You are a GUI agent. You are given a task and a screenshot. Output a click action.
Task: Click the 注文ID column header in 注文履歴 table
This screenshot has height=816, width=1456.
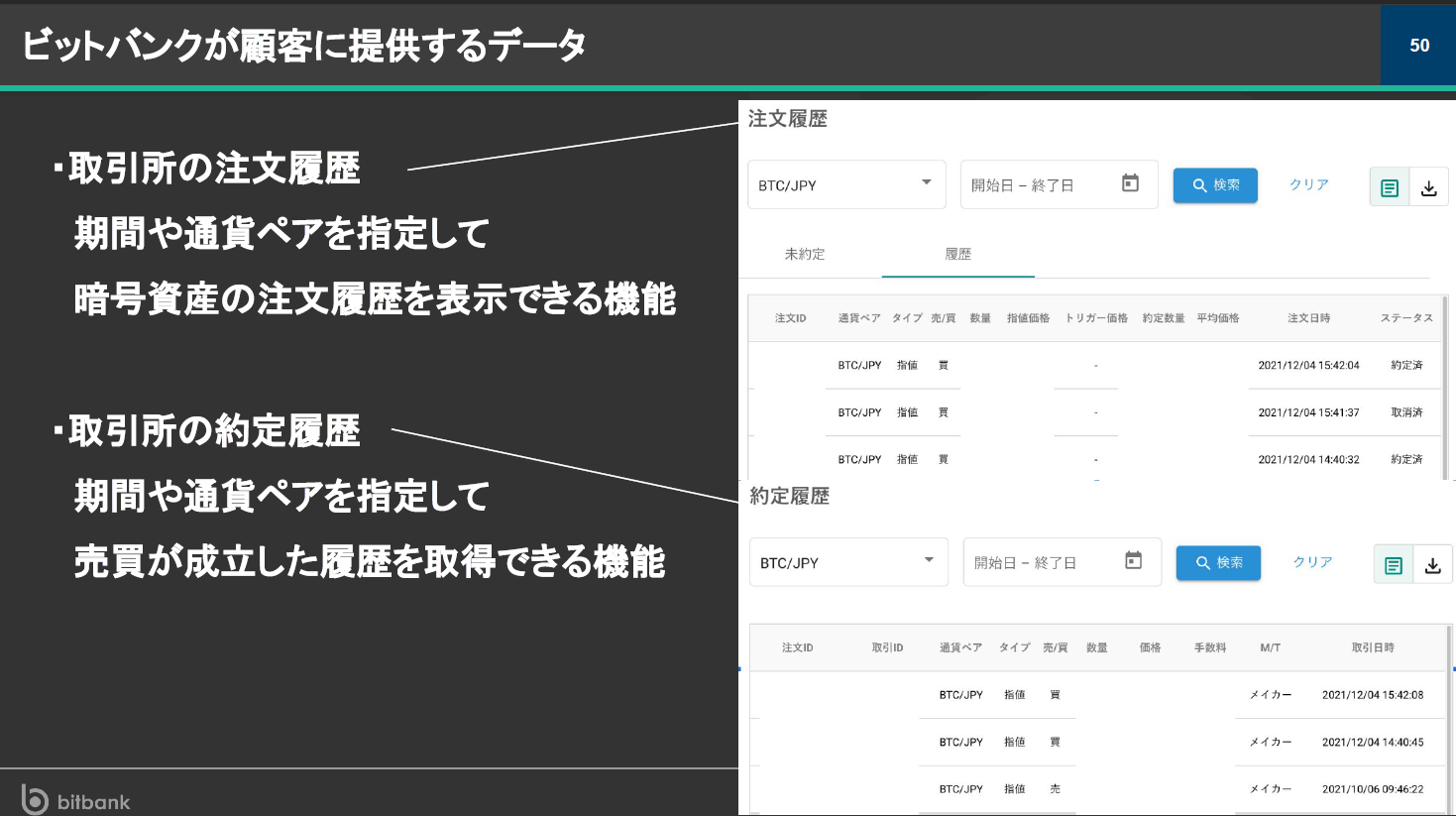pos(791,318)
